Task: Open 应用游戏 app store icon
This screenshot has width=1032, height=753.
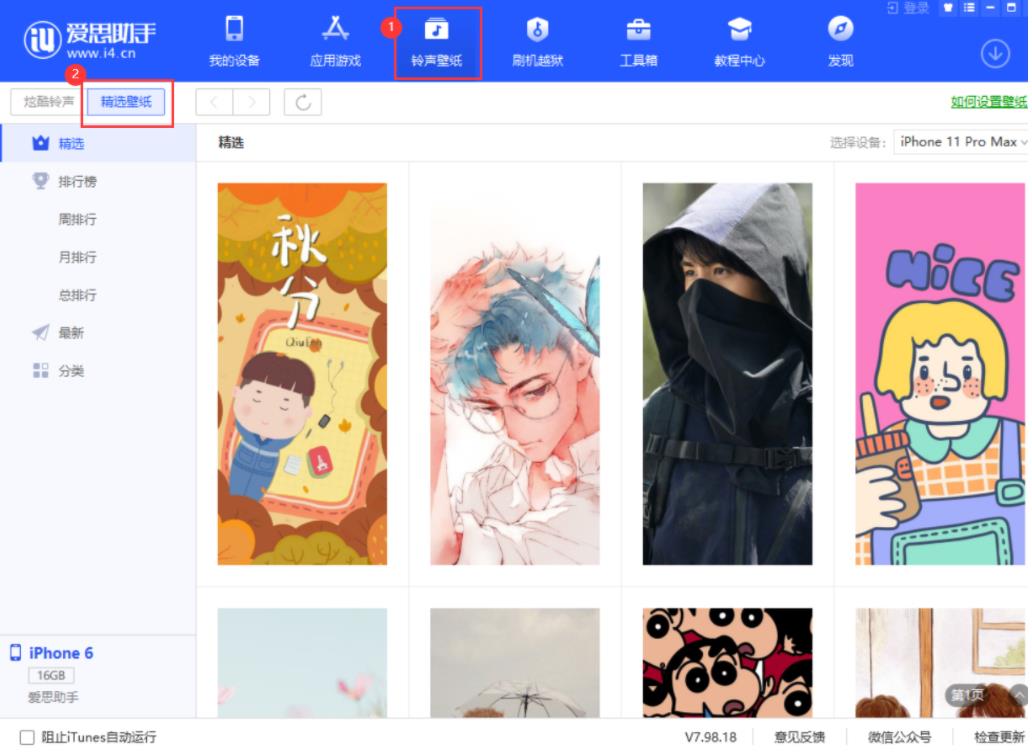Action: click(x=335, y=30)
